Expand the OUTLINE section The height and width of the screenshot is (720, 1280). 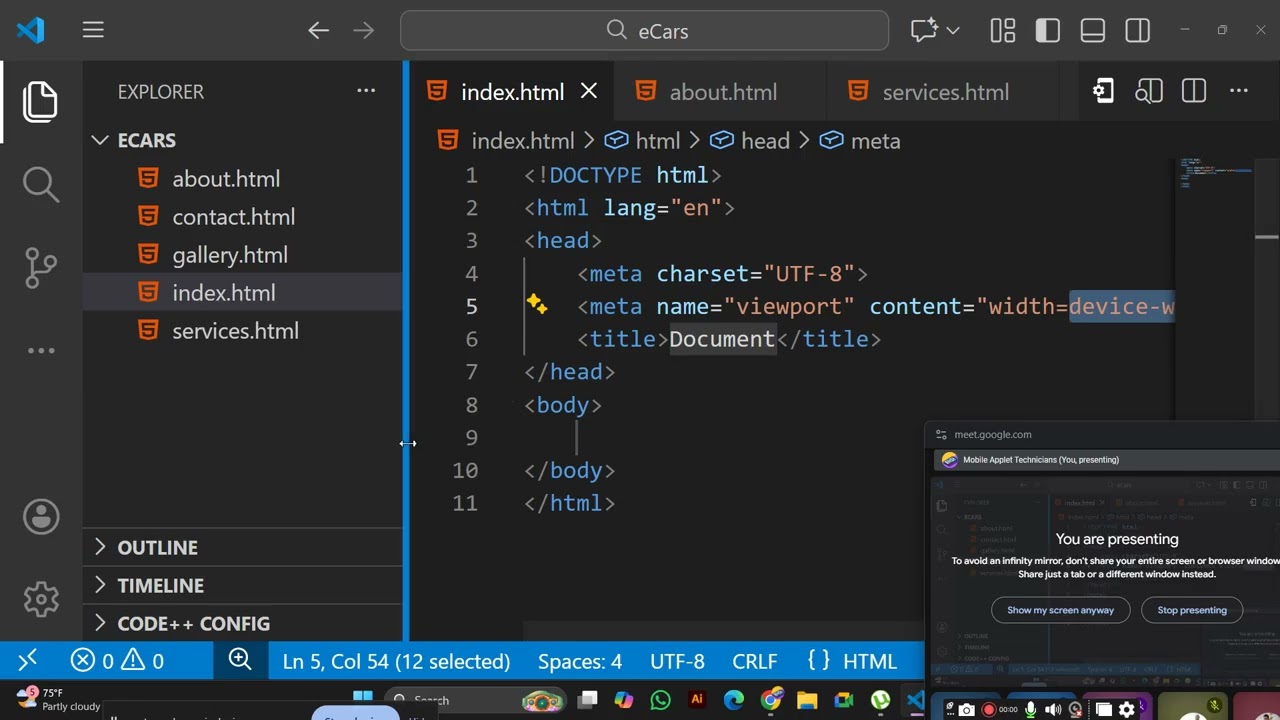click(242, 547)
